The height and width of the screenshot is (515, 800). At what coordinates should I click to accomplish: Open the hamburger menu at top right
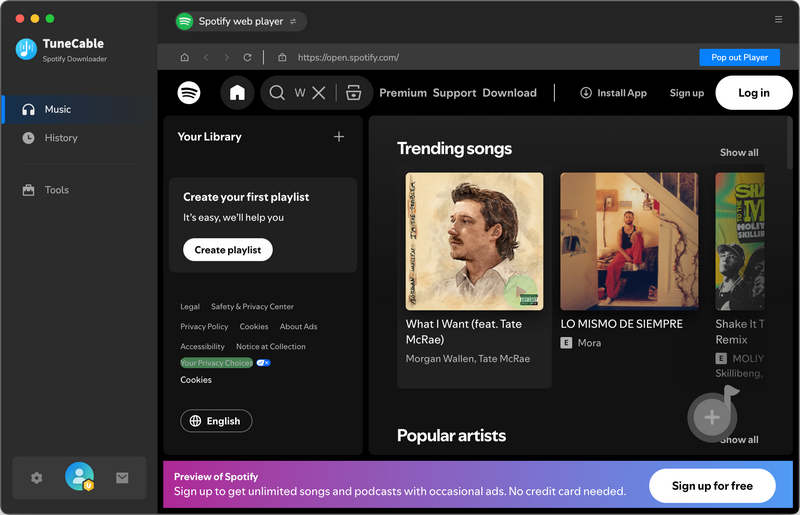coord(778,19)
